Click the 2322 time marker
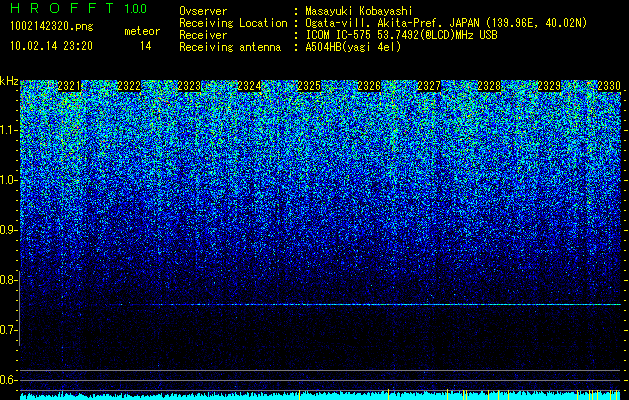 [129, 86]
